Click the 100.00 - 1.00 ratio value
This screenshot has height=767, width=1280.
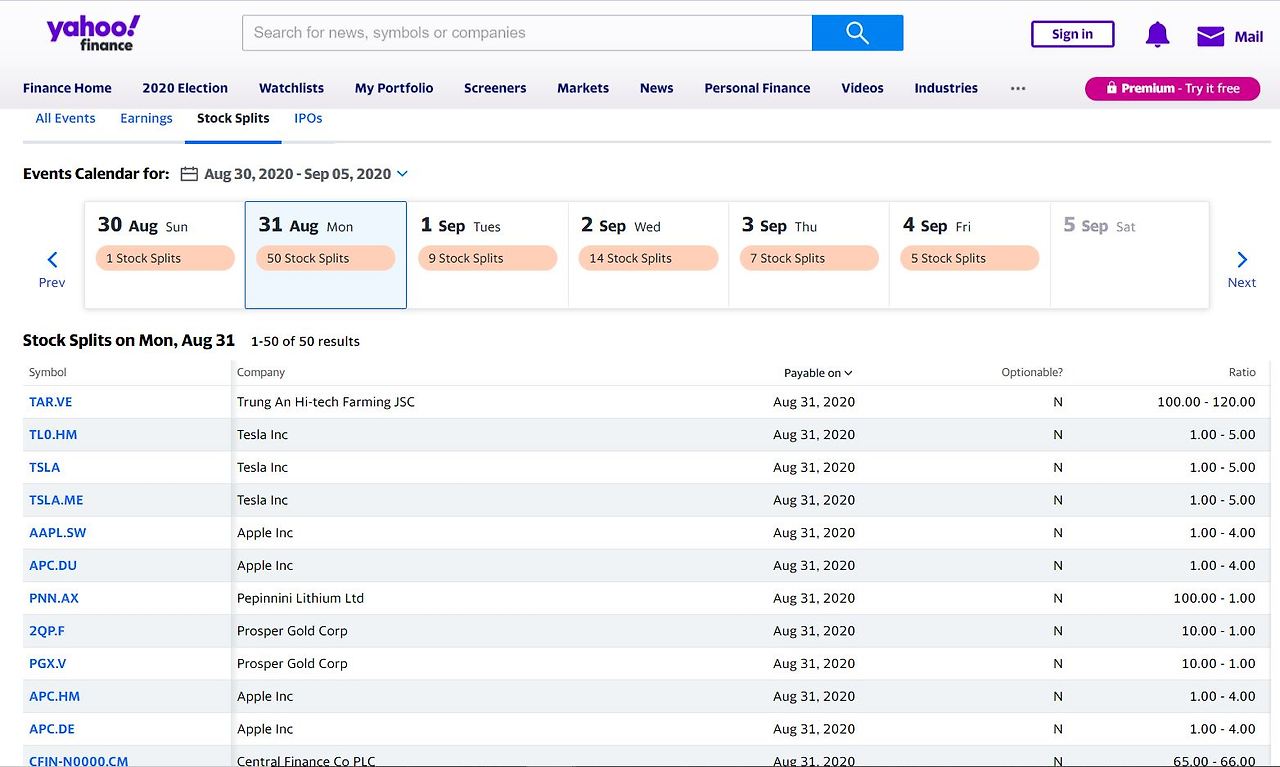click(x=1214, y=599)
